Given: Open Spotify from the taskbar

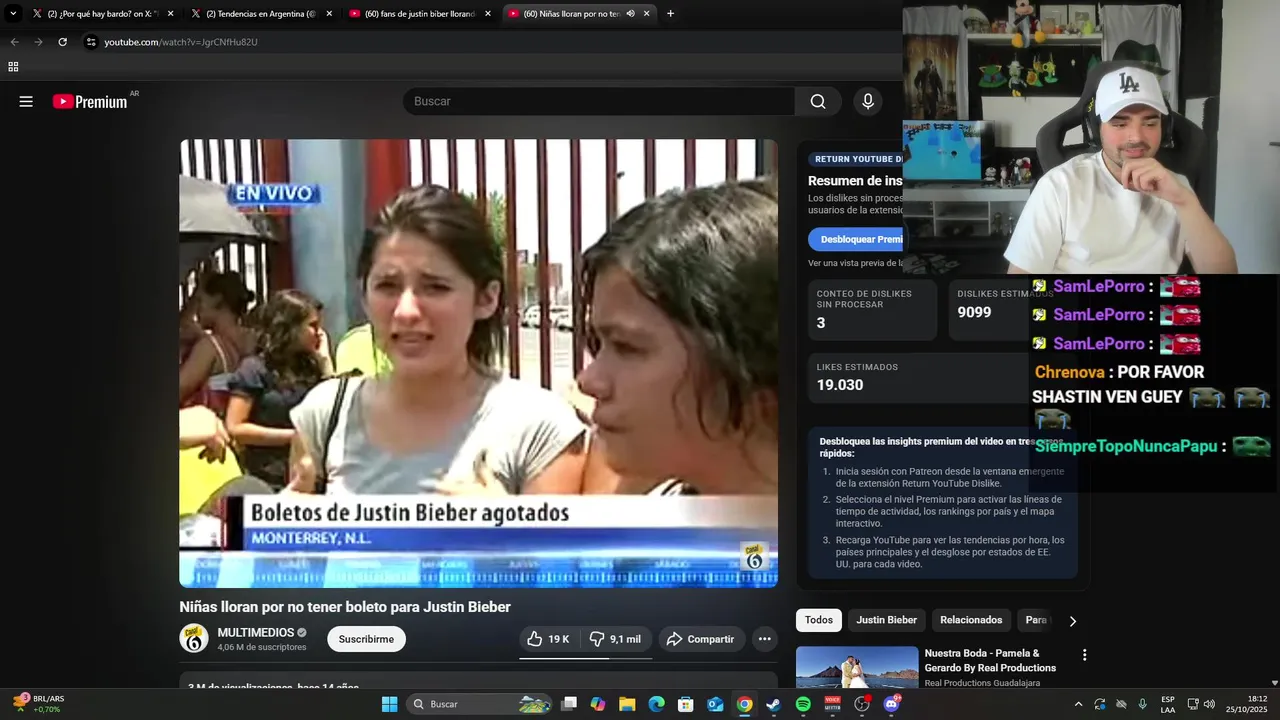Looking at the screenshot, I should click(803, 704).
